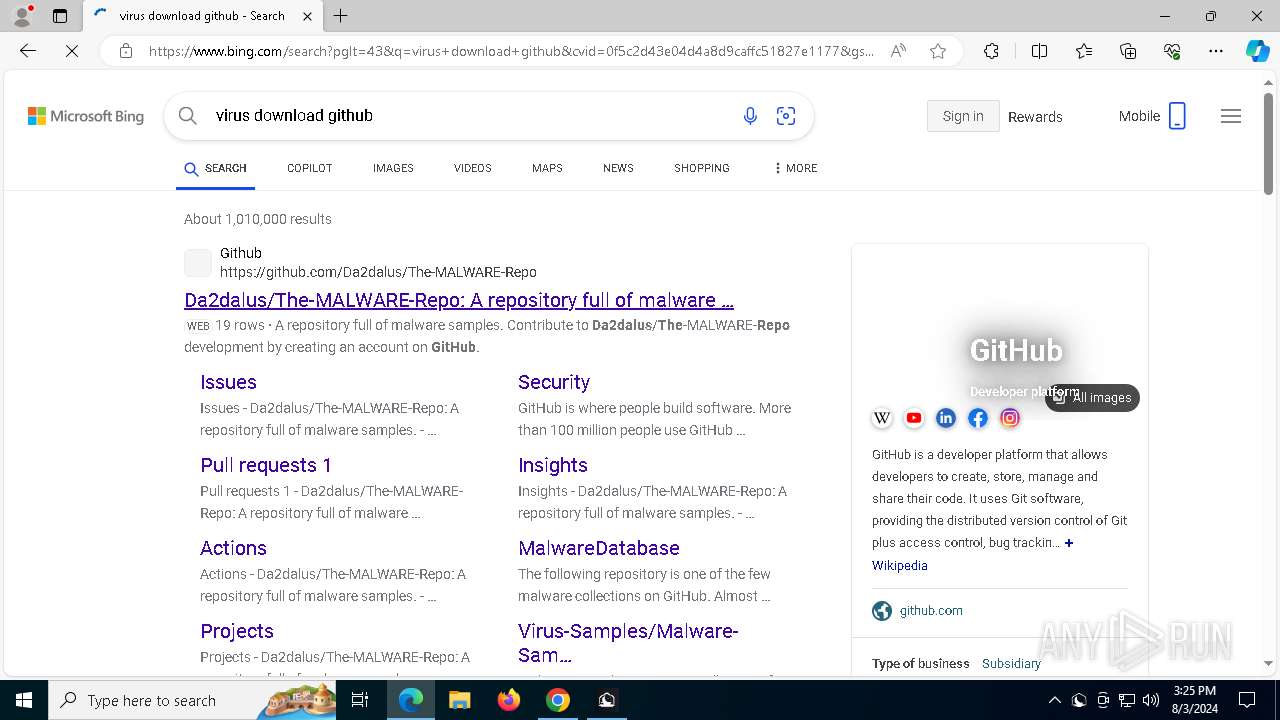Open browser Extensions icon
The width and height of the screenshot is (1280, 720).
(991, 51)
